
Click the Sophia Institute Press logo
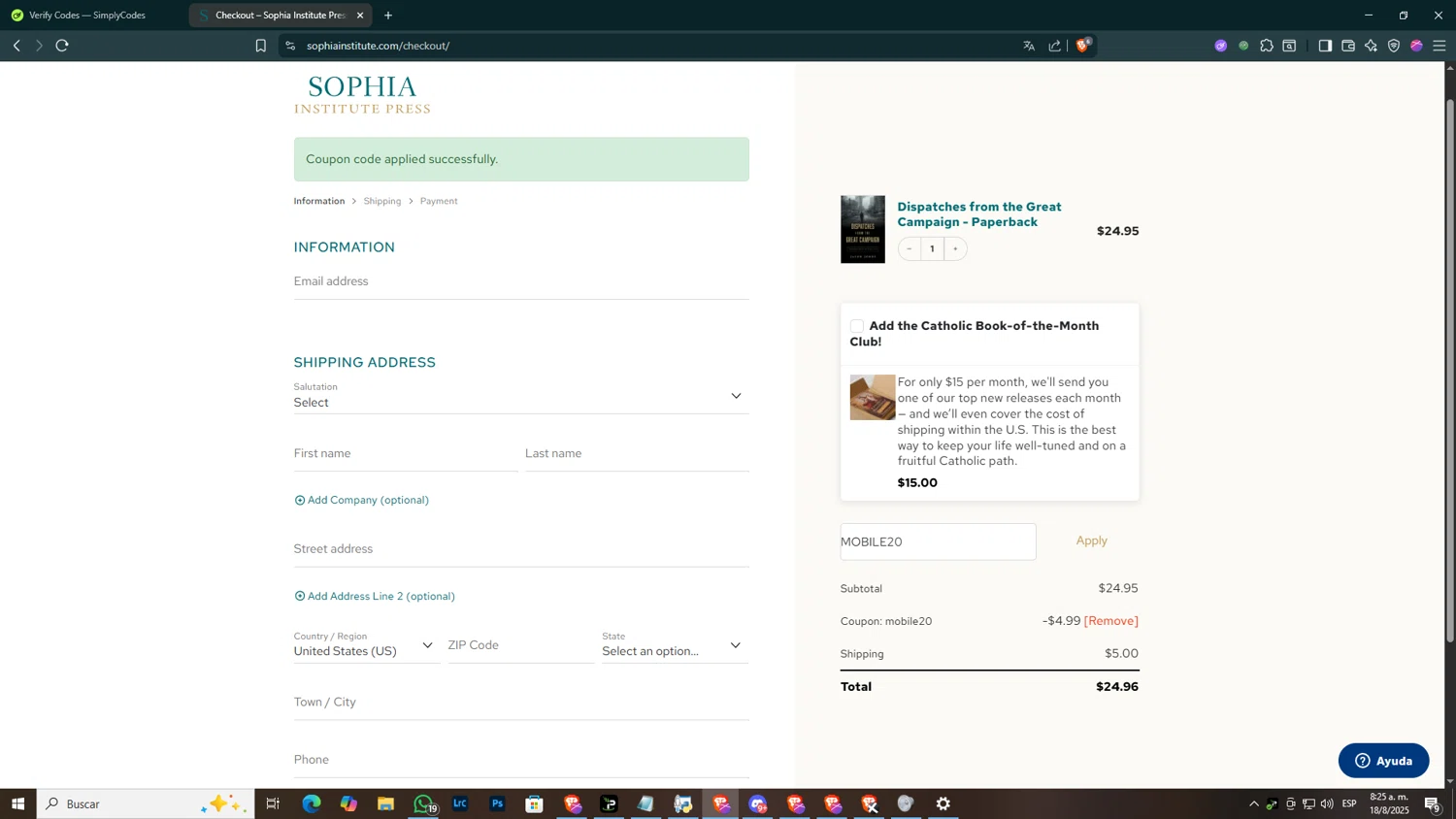click(x=362, y=95)
